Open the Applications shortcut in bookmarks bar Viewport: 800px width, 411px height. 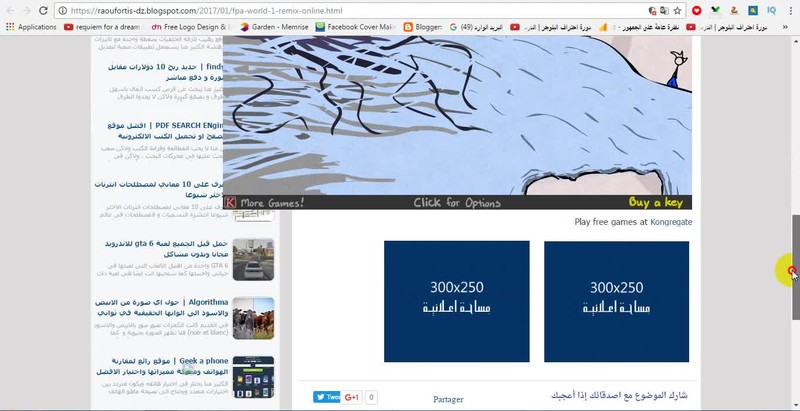coord(31,27)
